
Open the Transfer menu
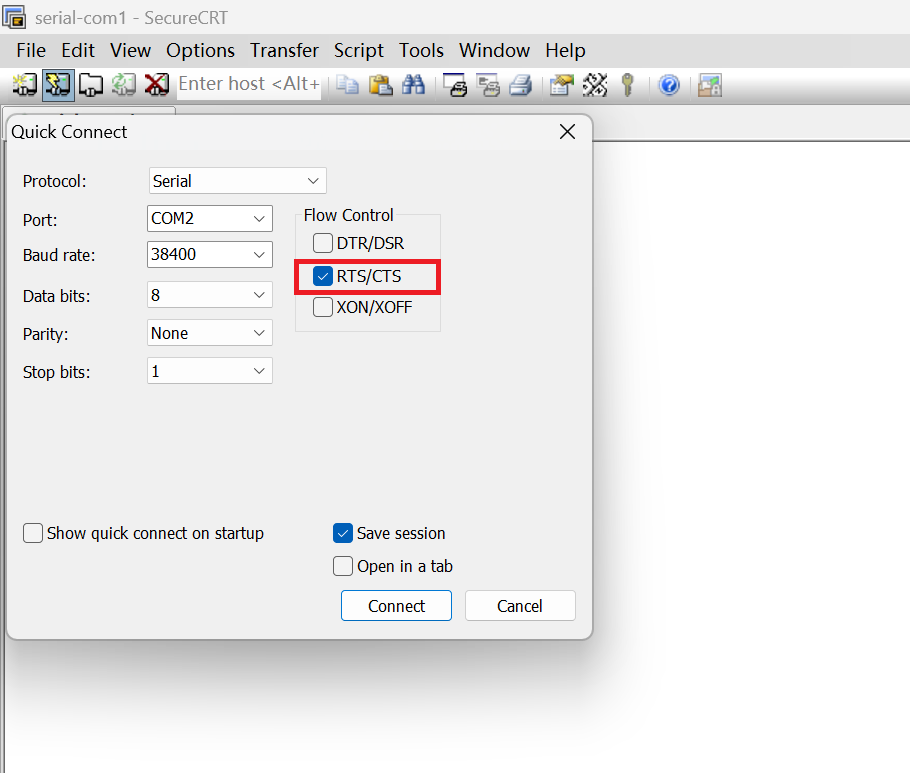click(284, 50)
